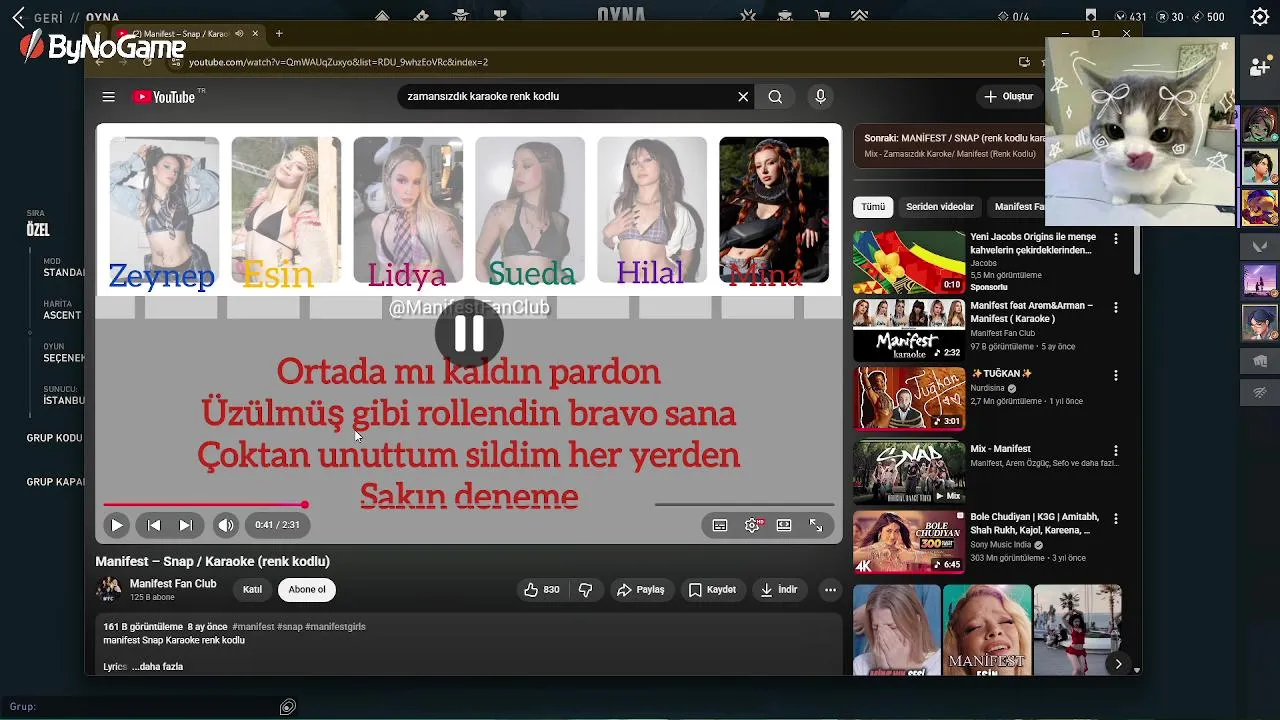Share the video via Paylaş
This screenshot has height=720, width=1280.
pyautogui.click(x=641, y=590)
